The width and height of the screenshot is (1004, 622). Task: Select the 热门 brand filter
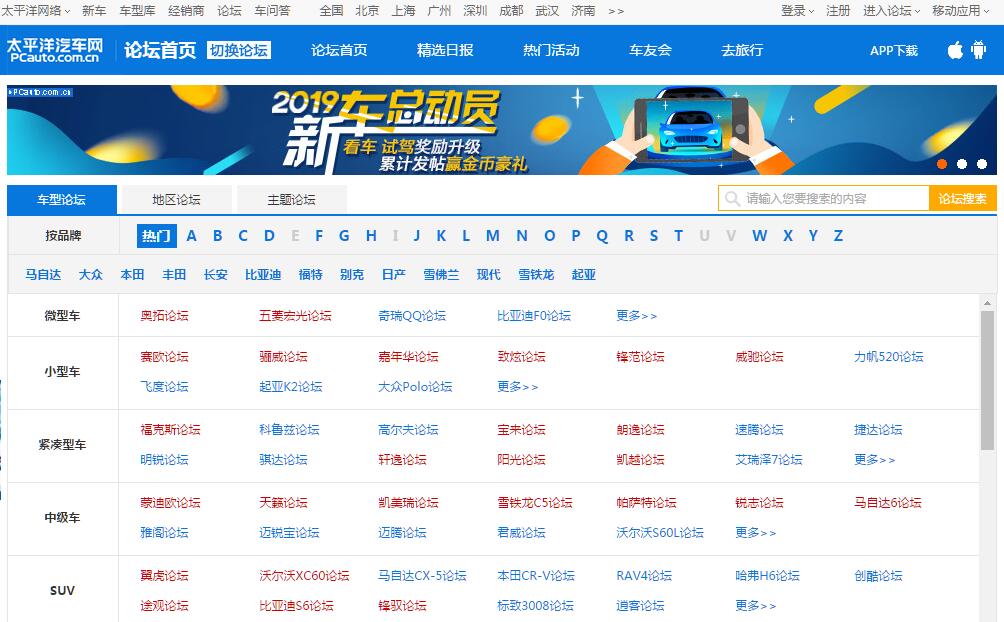pyautogui.click(x=156, y=236)
